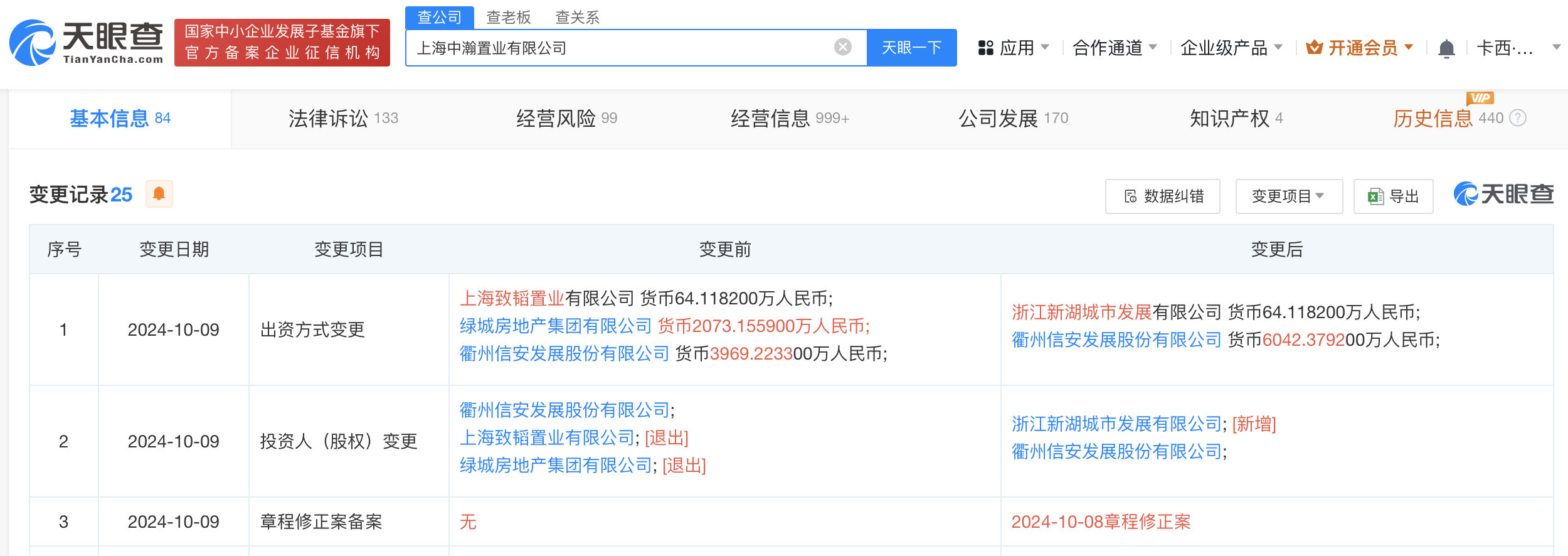This screenshot has height=556, width=1568.
Task: Open 绿城房地产集团有限公司 link in row 2
Action: click(556, 465)
